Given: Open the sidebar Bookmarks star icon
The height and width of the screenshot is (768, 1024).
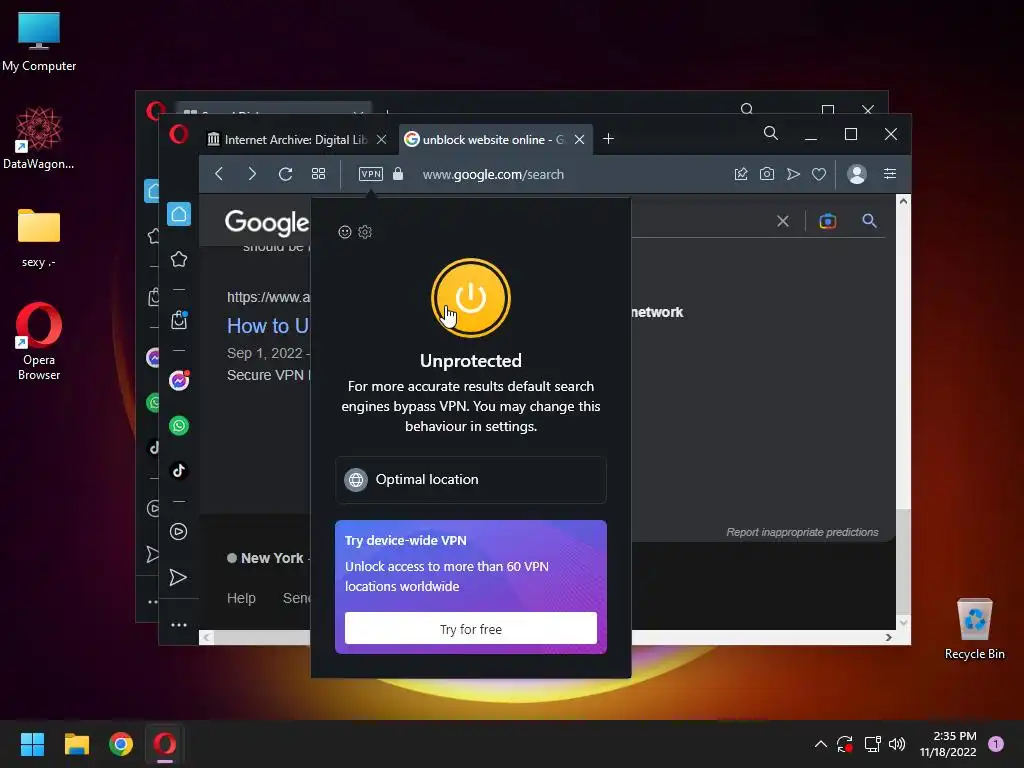Looking at the screenshot, I should [x=179, y=259].
